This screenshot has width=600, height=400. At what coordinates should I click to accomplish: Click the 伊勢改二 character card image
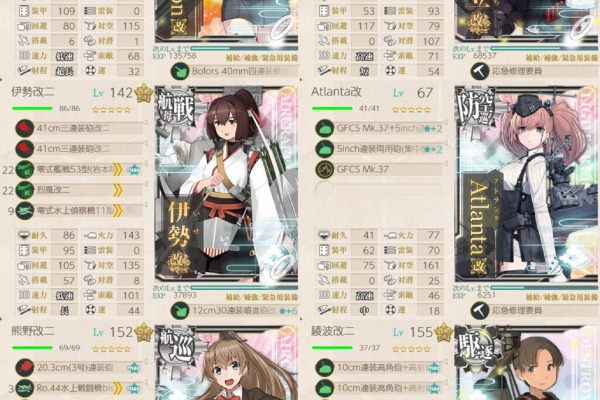226,184
